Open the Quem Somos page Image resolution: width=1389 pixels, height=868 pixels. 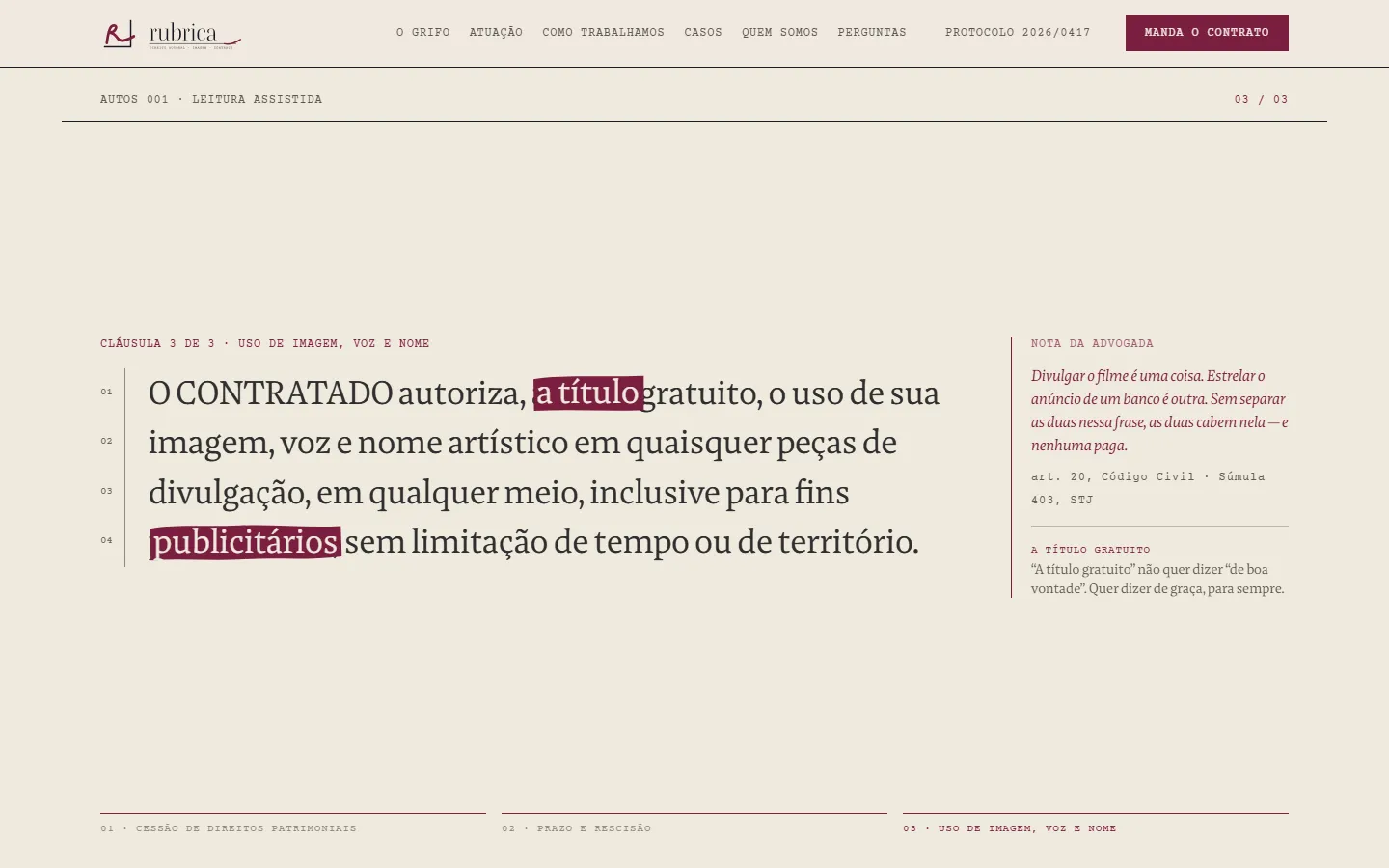pyautogui.click(x=779, y=33)
